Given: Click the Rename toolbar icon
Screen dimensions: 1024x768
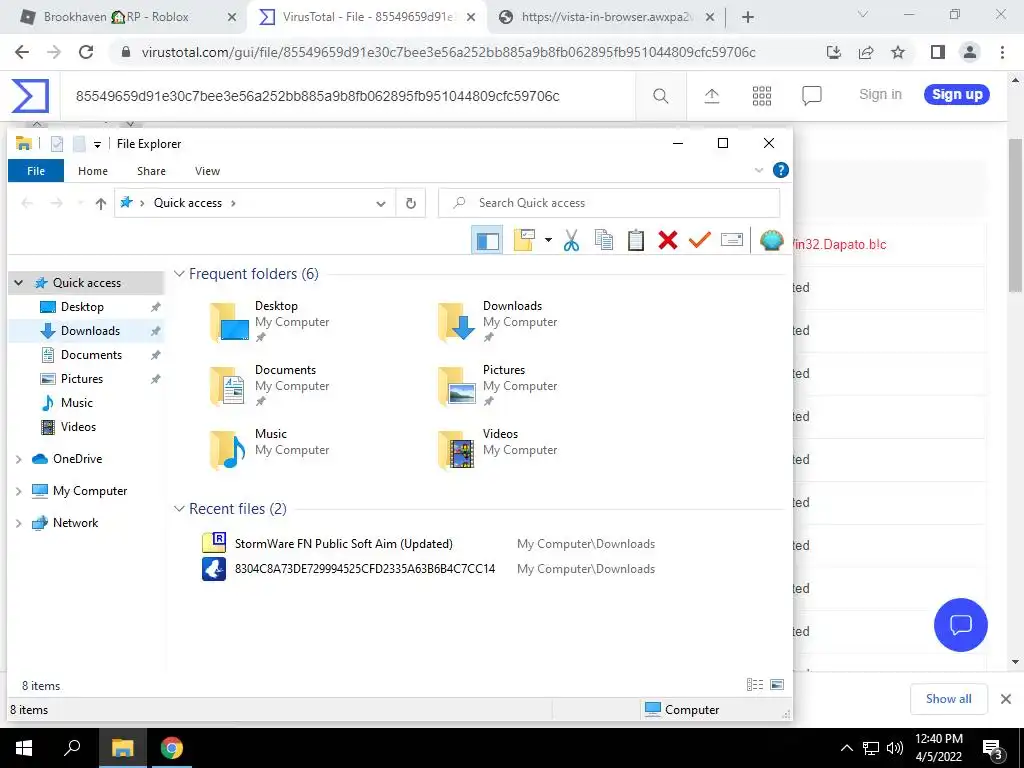Looking at the screenshot, I should tap(731, 240).
